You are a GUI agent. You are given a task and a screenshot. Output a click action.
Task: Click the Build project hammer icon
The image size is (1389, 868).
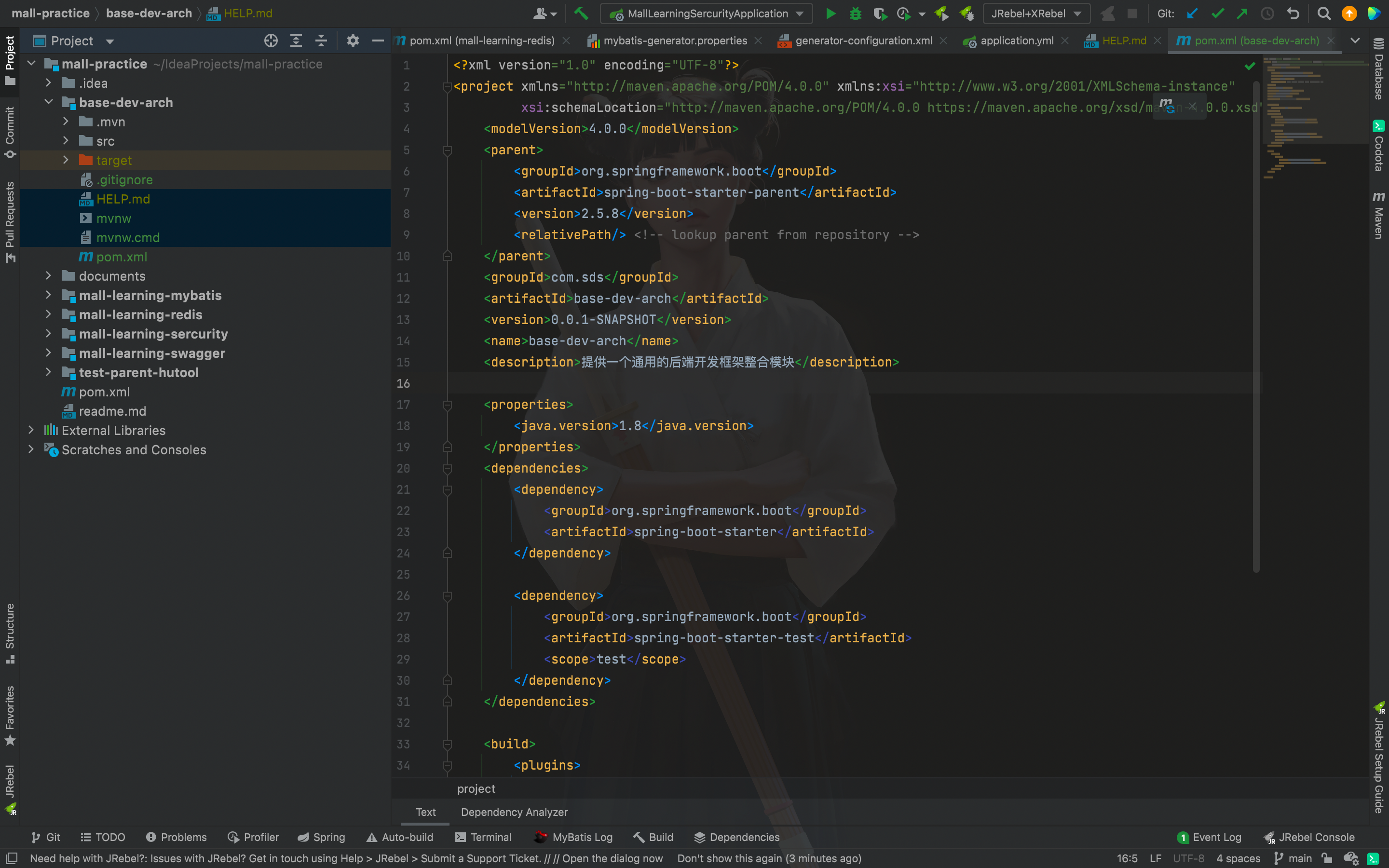click(581, 13)
